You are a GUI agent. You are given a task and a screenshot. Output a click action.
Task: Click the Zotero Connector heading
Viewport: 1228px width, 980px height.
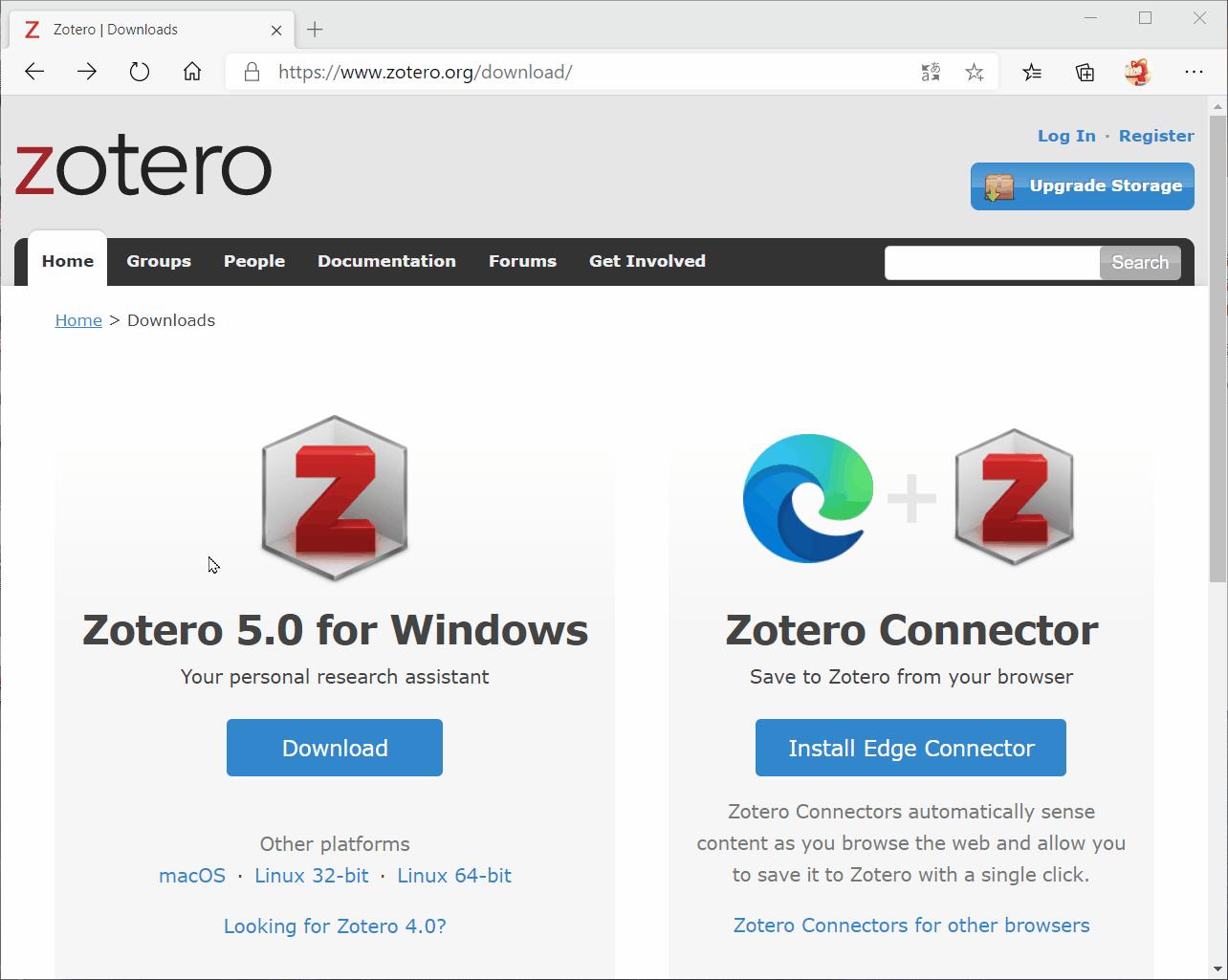(x=911, y=630)
